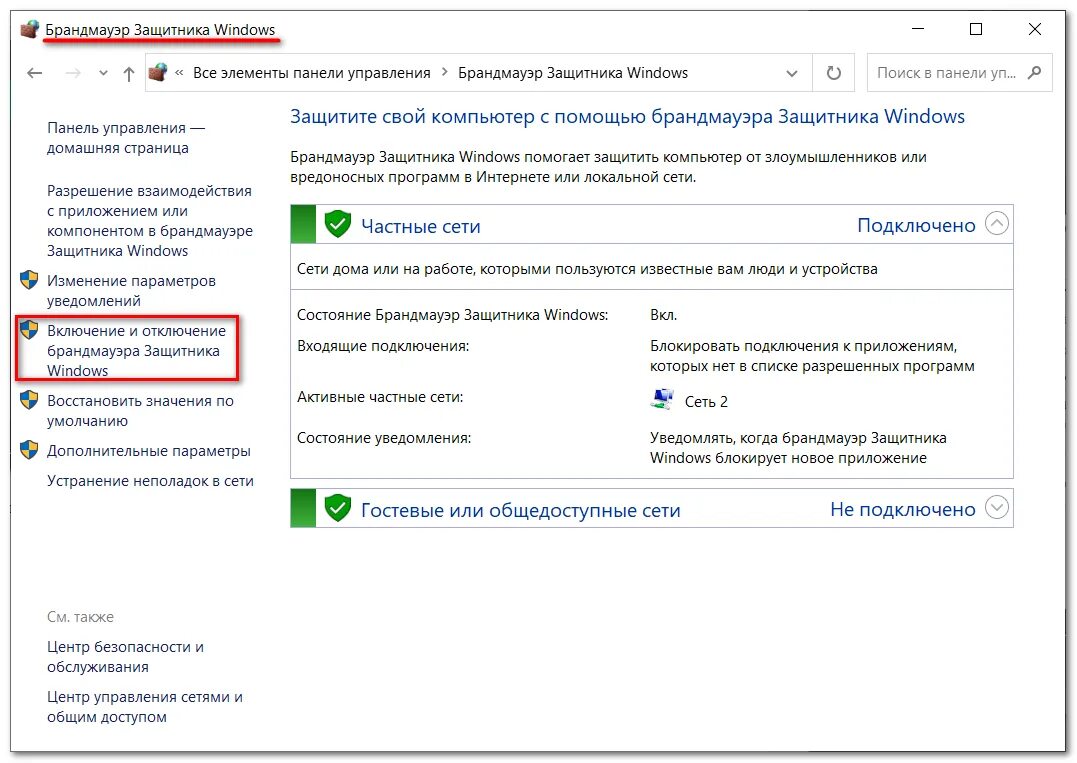Open 'Центр управления сетями и общим доступом'
Image resolution: width=1077 pixels, height=763 pixels.
(x=145, y=707)
